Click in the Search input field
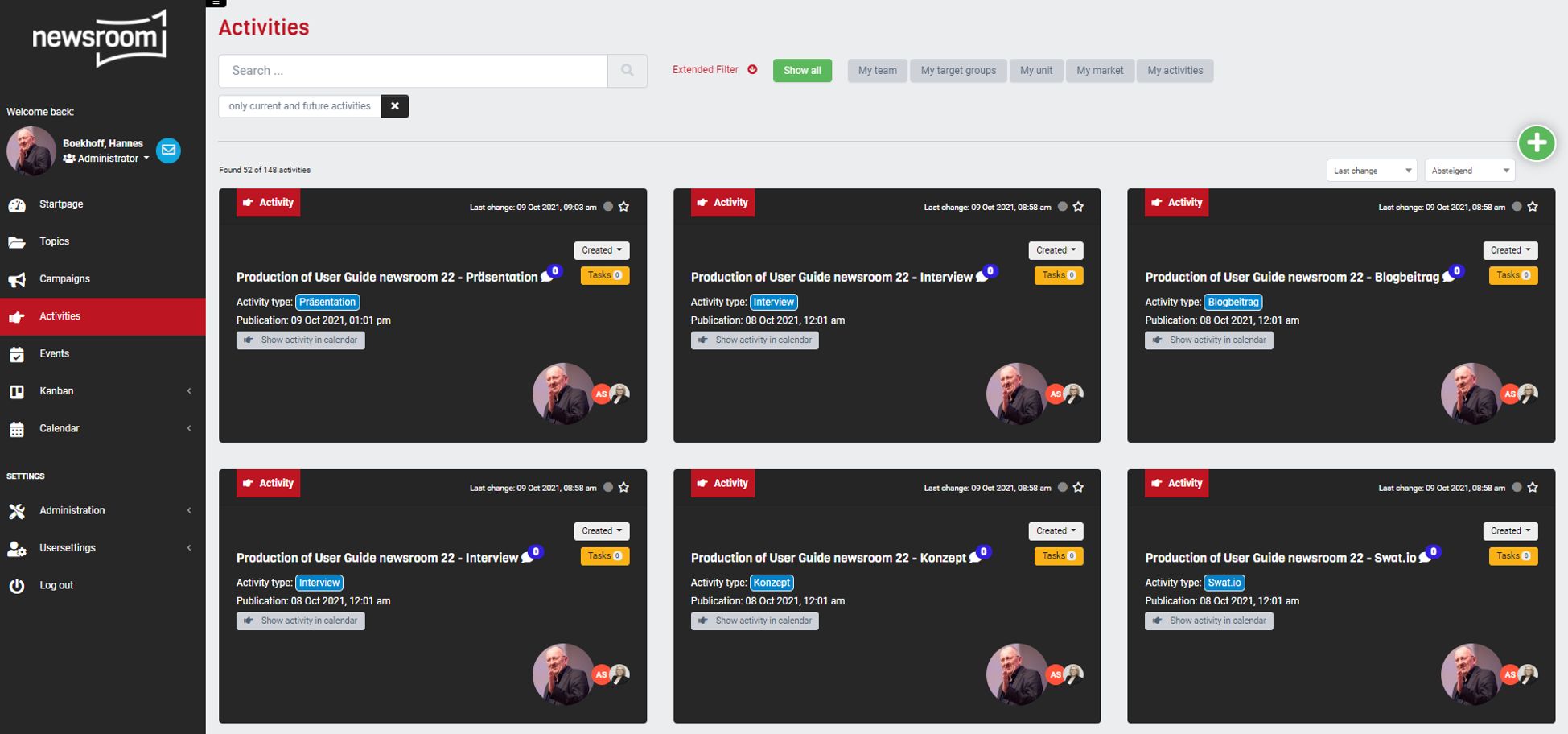Viewport: 1568px width, 734px height. pos(413,71)
